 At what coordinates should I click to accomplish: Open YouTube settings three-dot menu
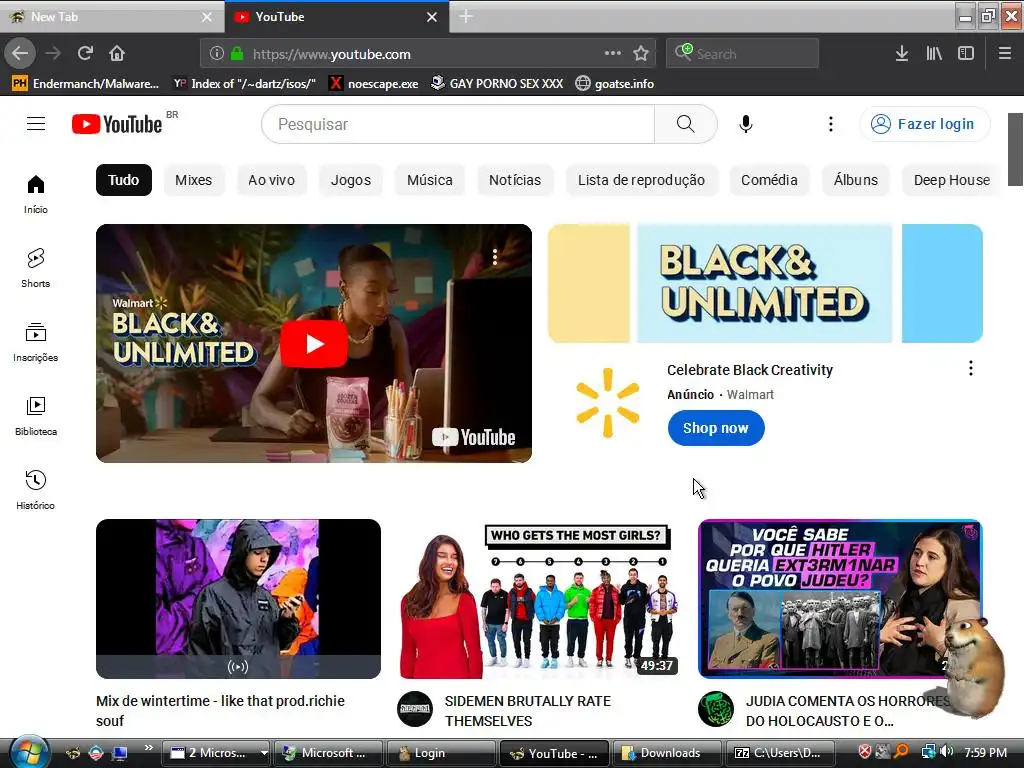coord(831,124)
